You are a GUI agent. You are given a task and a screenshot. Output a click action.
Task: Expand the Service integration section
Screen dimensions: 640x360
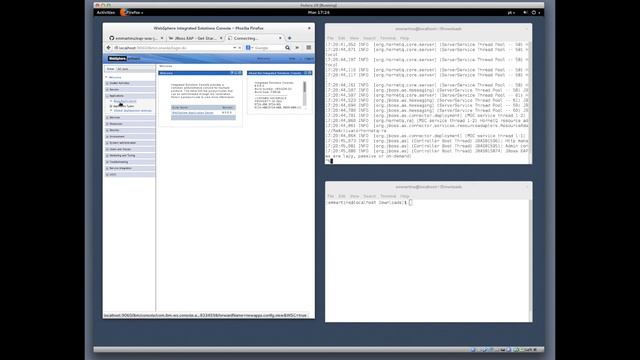point(130,168)
